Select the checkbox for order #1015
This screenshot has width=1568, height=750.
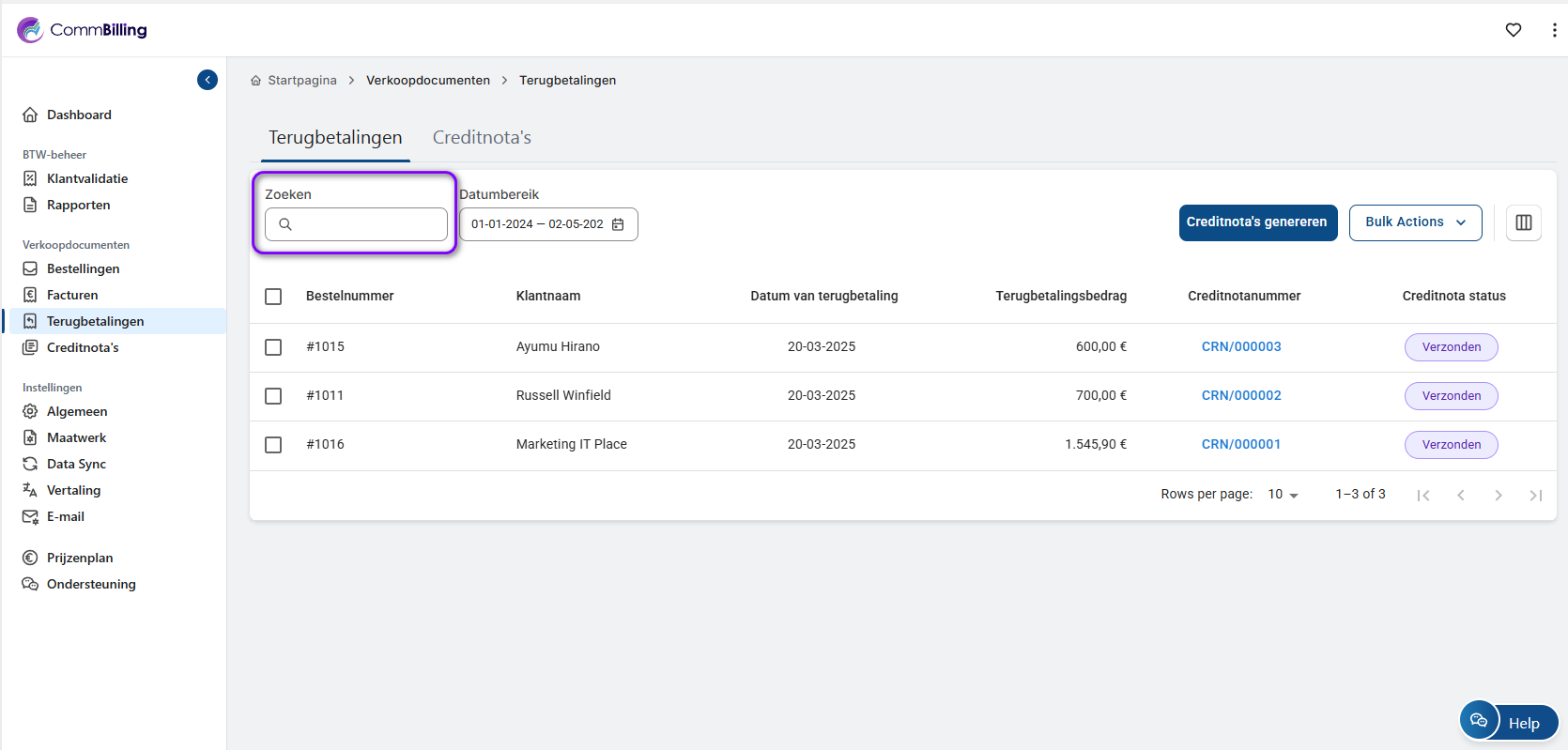click(x=273, y=347)
